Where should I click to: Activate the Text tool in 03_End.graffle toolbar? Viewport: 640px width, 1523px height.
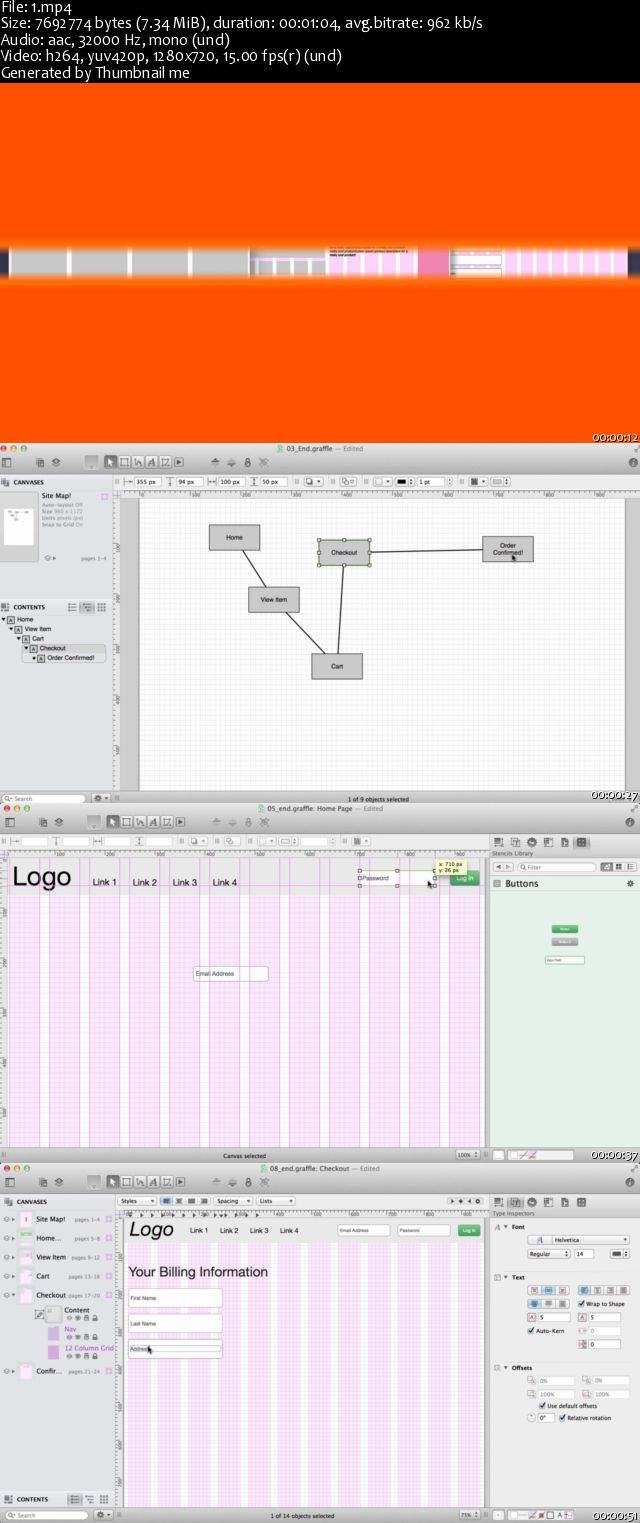(x=152, y=462)
